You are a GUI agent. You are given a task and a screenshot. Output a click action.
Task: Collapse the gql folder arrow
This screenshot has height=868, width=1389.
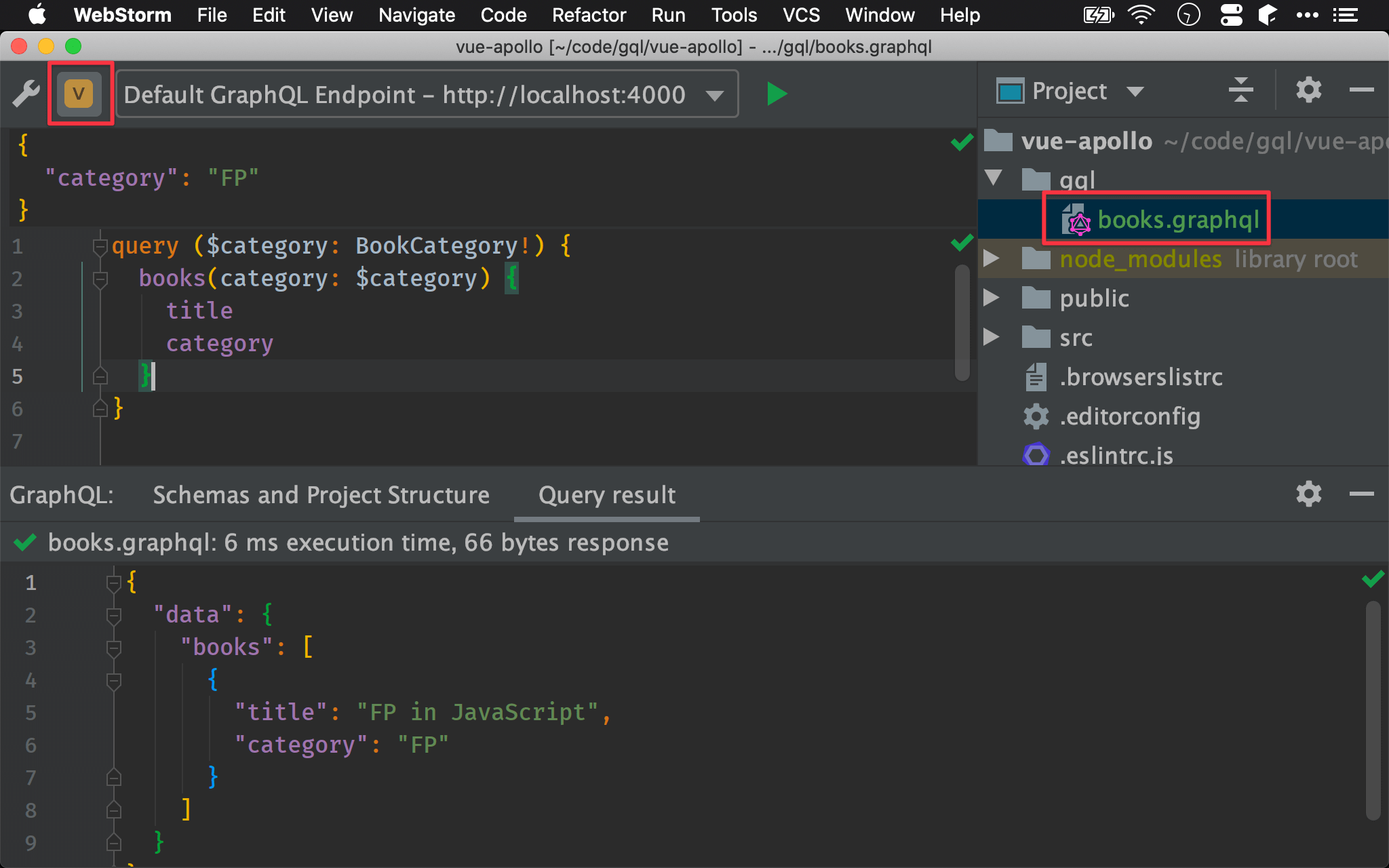pyautogui.click(x=994, y=178)
